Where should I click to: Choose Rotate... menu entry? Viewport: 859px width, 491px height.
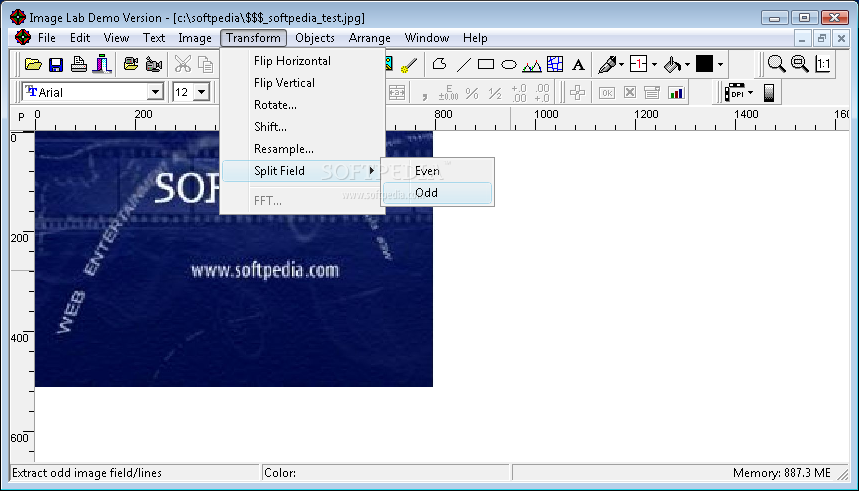coord(303,105)
